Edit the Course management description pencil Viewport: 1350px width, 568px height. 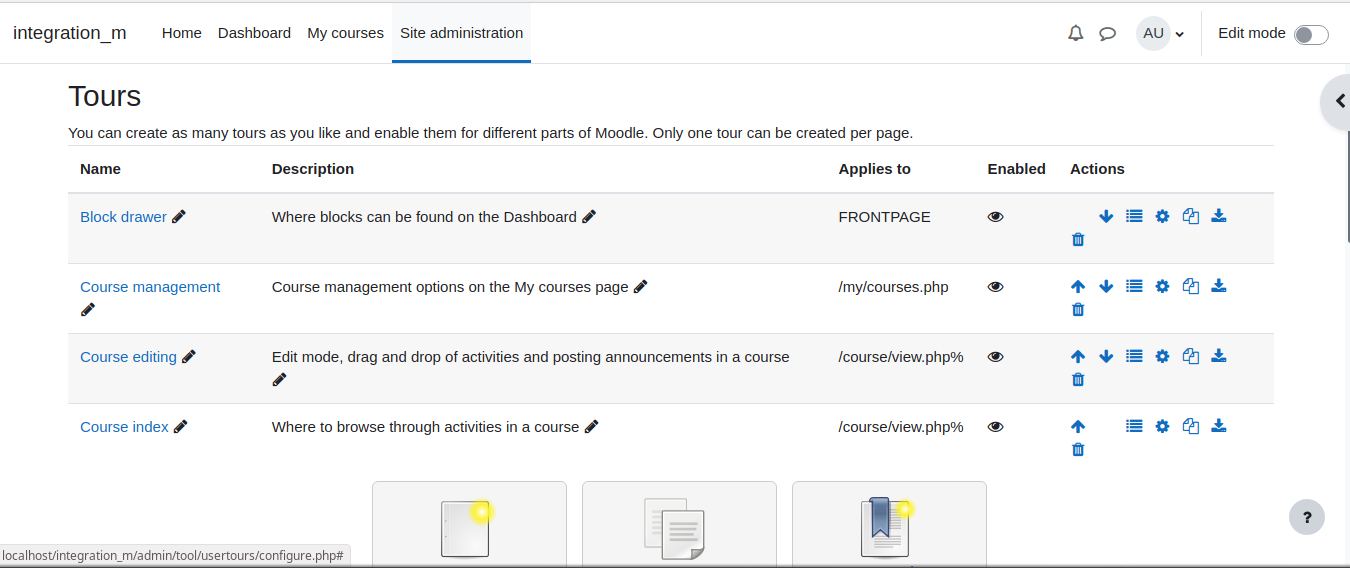coord(641,286)
